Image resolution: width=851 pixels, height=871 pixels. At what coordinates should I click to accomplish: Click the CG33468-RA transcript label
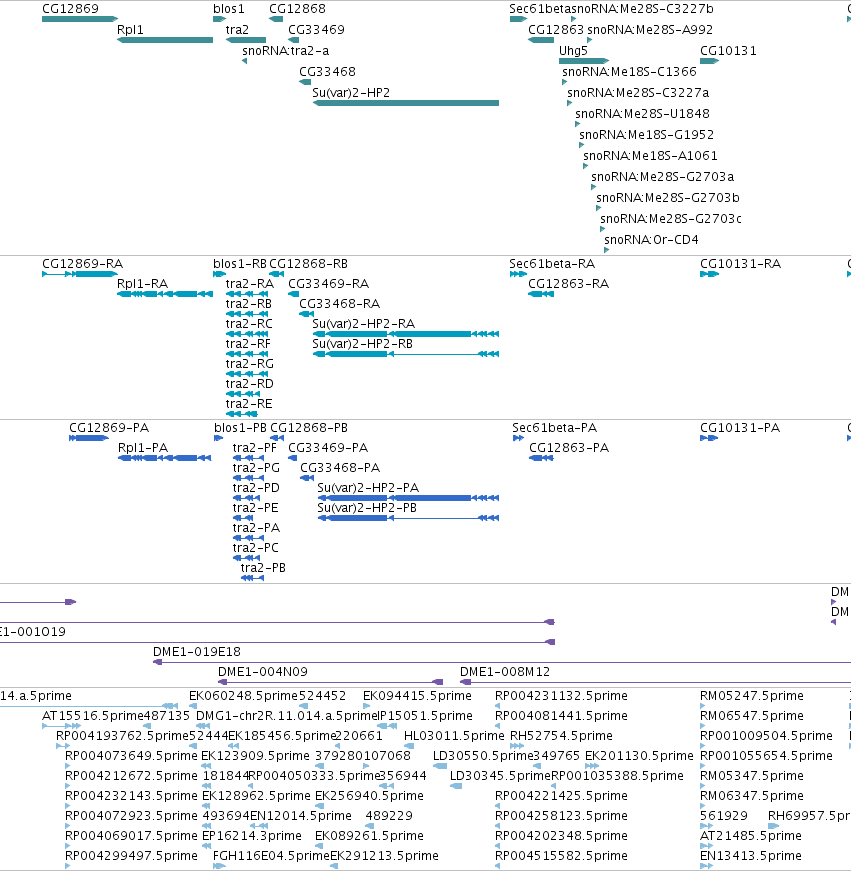339,304
